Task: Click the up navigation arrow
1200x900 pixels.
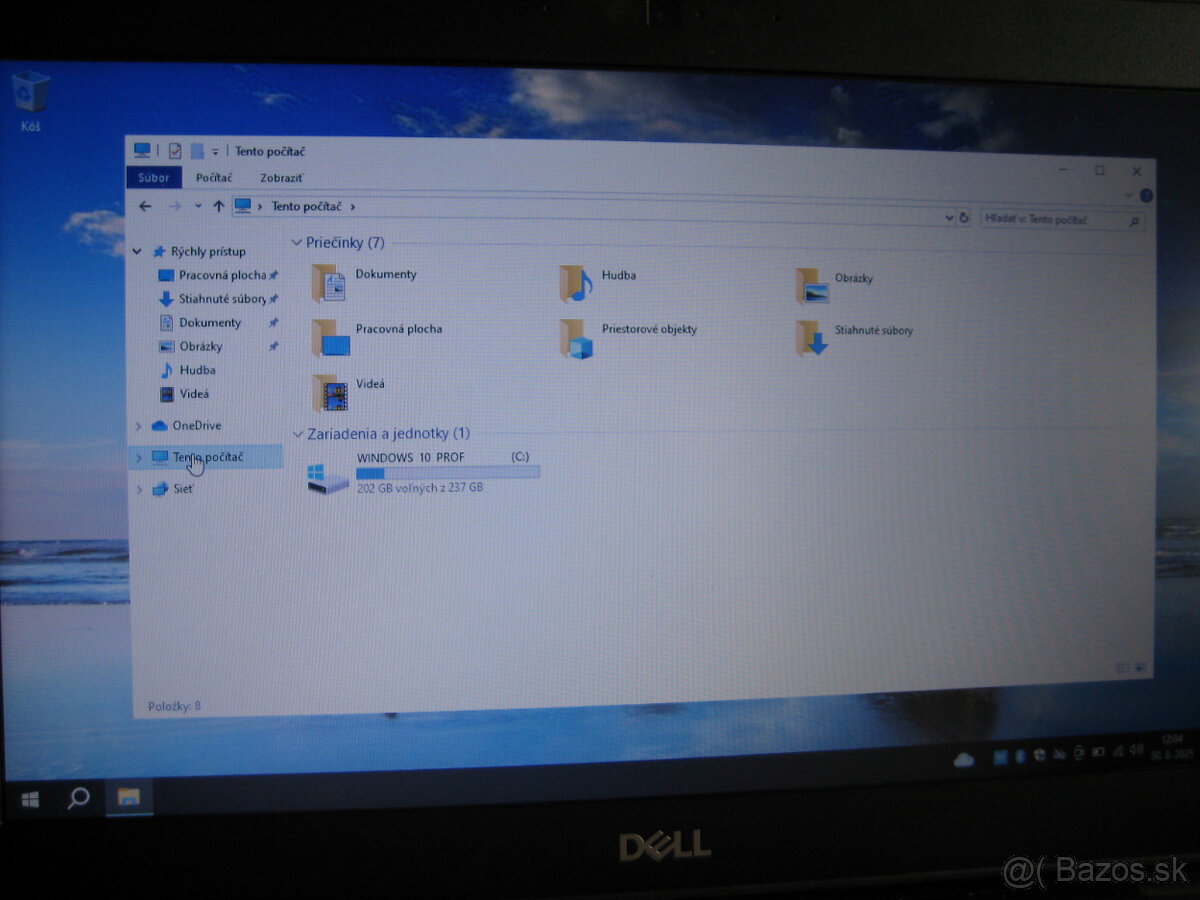Action: [x=218, y=206]
